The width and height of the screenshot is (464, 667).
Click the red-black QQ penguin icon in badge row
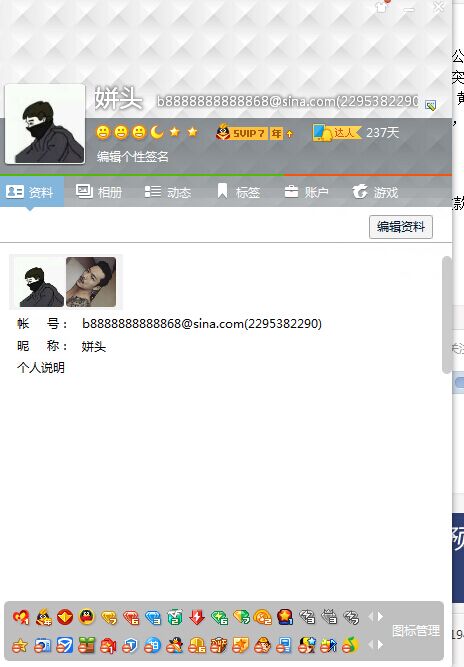(x=87, y=616)
